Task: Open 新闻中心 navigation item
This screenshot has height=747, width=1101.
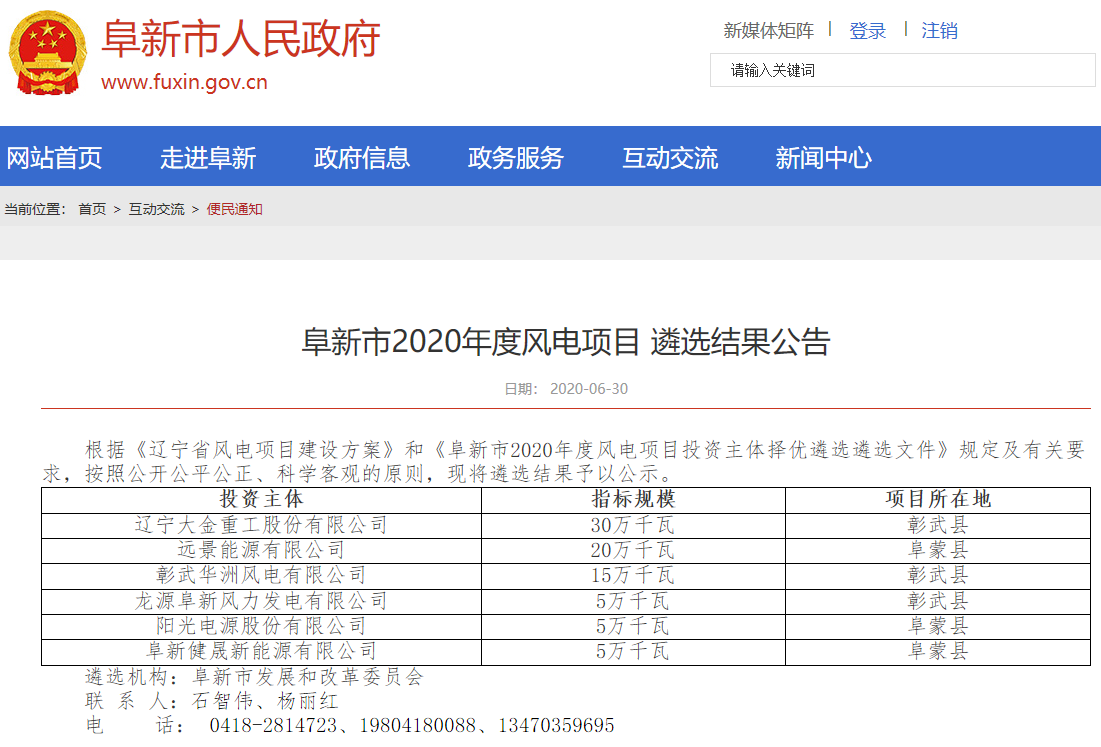Action: (x=824, y=157)
